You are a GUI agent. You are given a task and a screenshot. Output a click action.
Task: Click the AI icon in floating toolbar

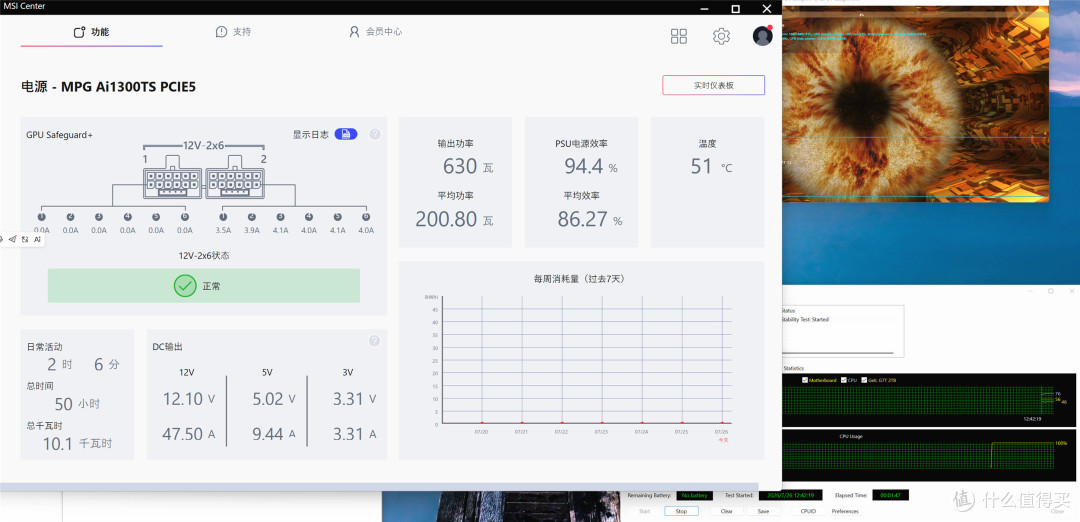pyautogui.click(x=38, y=239)
